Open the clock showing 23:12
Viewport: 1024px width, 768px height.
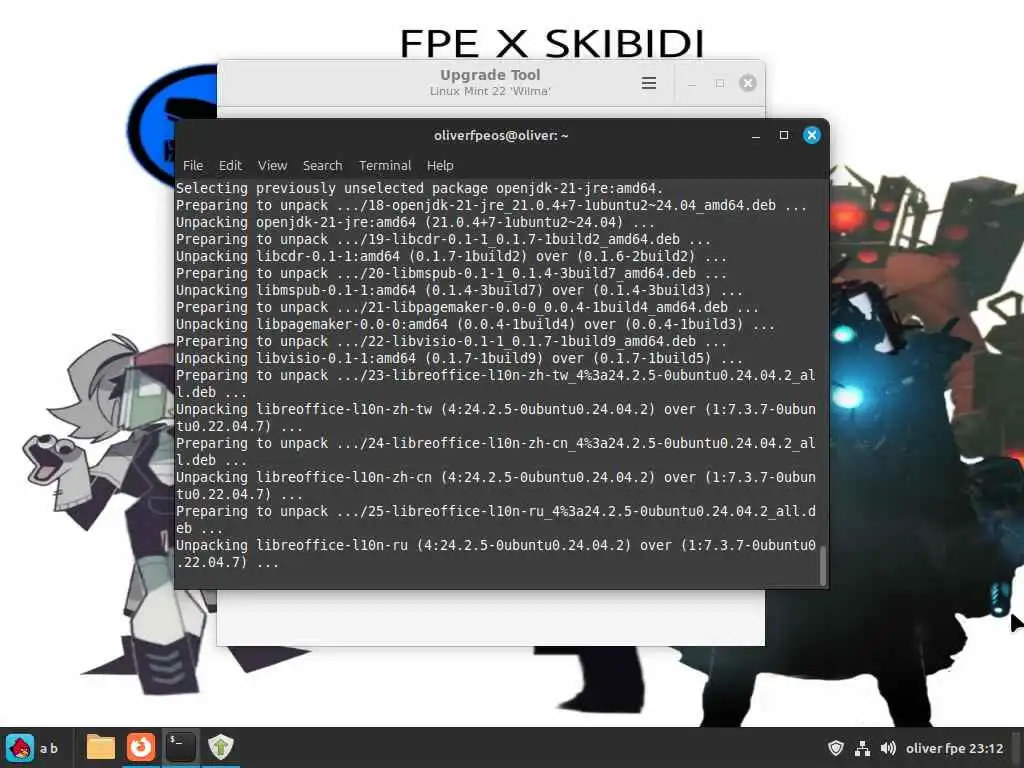click(986, 748)
